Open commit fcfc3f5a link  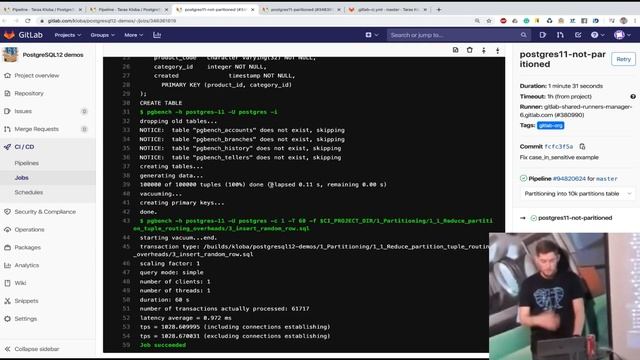[x=558, y=147]
